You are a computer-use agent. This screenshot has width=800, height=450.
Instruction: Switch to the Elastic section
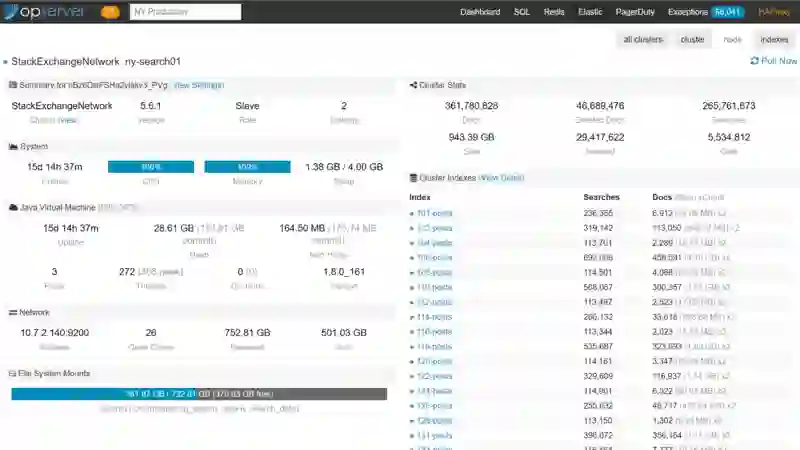(x=590, y=12)
